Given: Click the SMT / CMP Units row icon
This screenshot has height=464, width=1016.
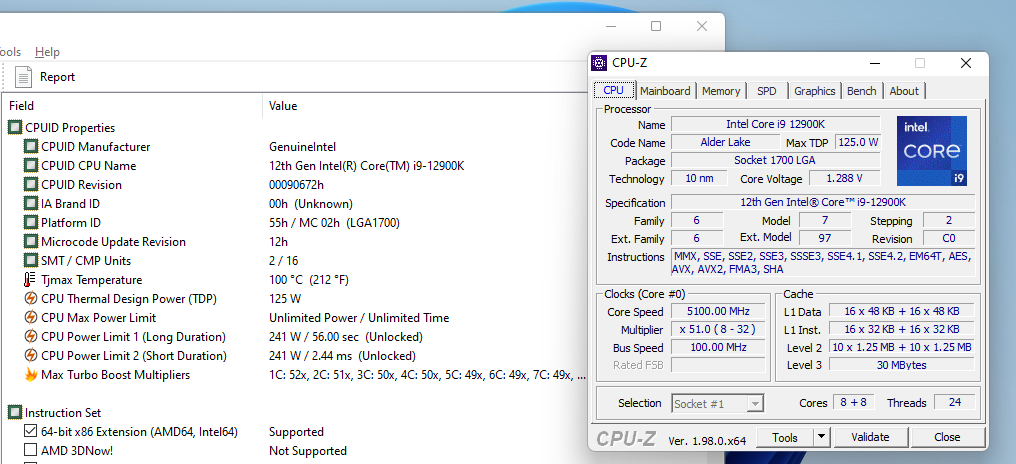Looking at the screenshot, I should 30,261.
